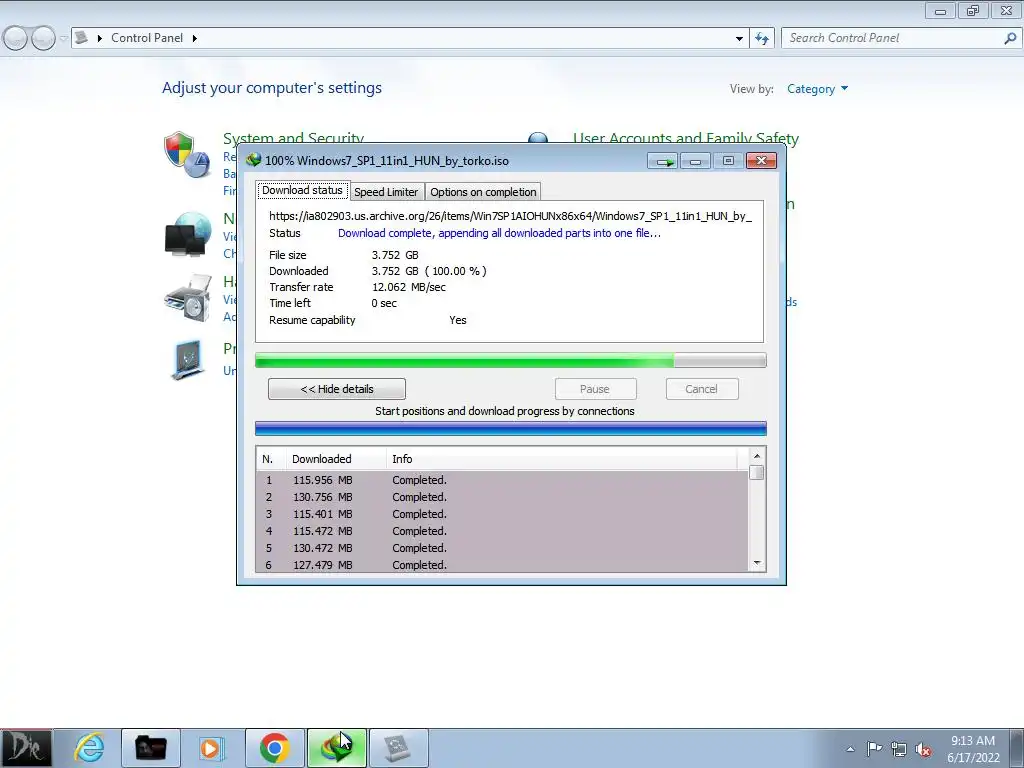The width and height of the screenshot is (1024, 768).
Task: Click the blue connections progress bar
Action: point(511,428)
